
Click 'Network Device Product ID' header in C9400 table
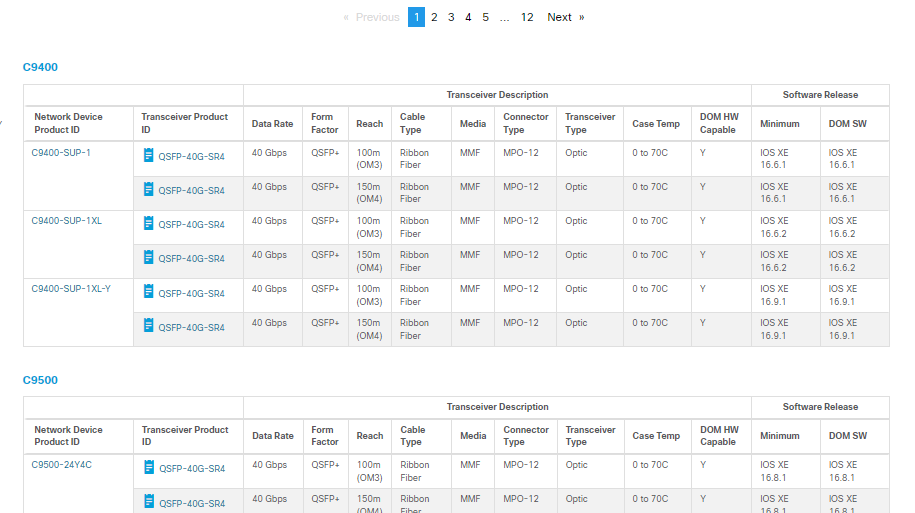click(x=68, y=123)
